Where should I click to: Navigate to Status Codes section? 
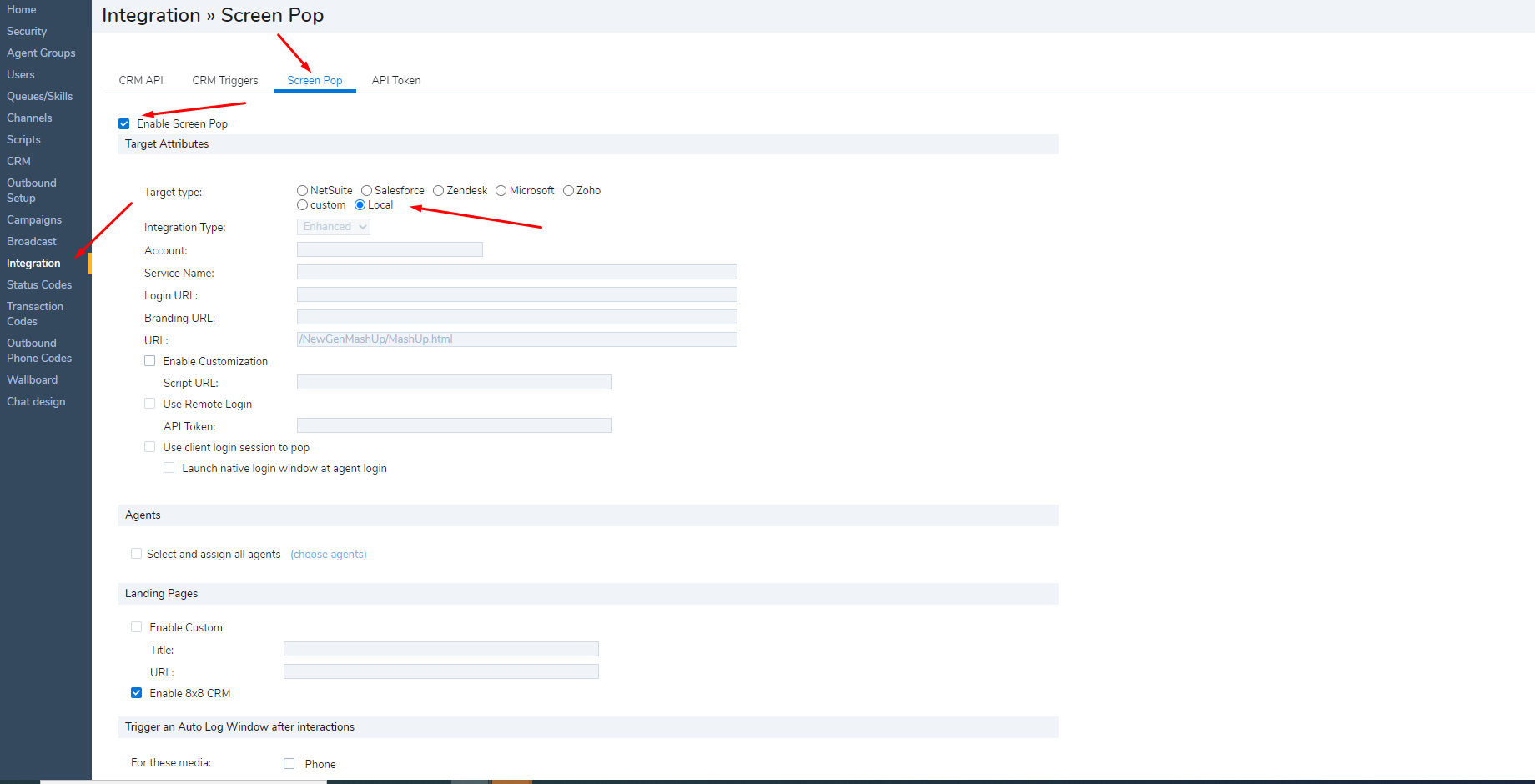[39, 284]
